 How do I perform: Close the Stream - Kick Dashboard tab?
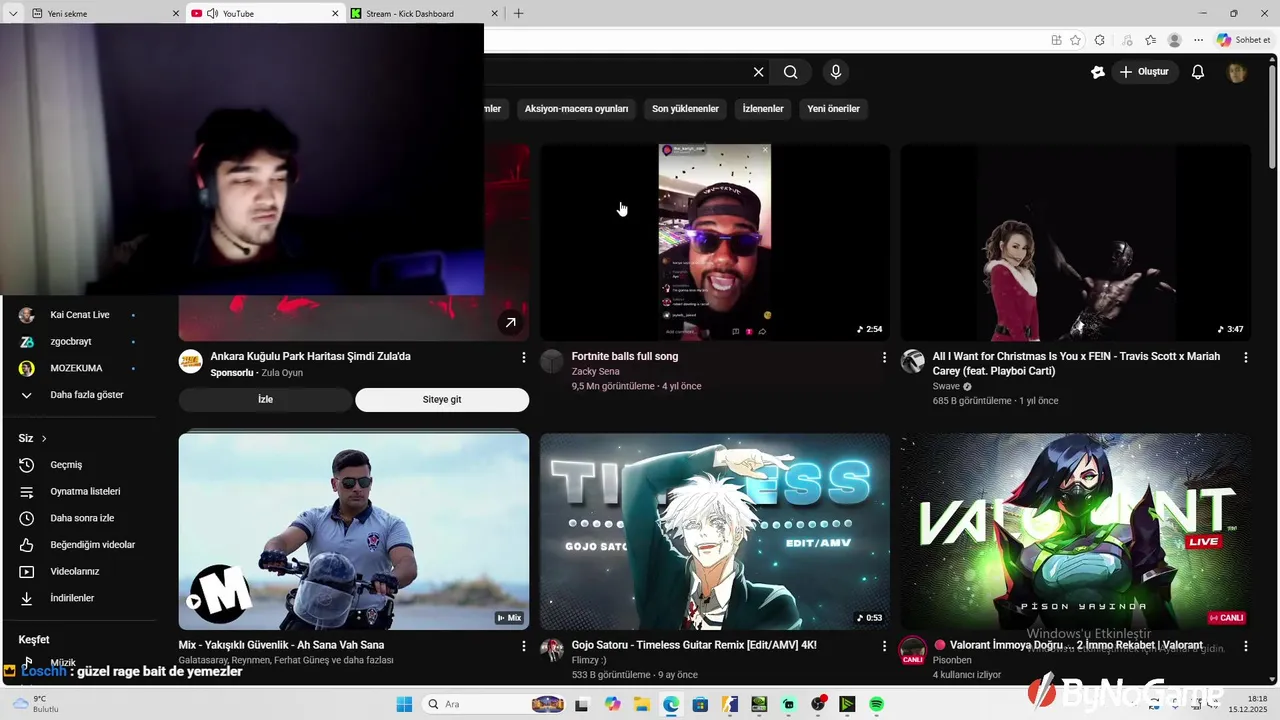(494, 13)
